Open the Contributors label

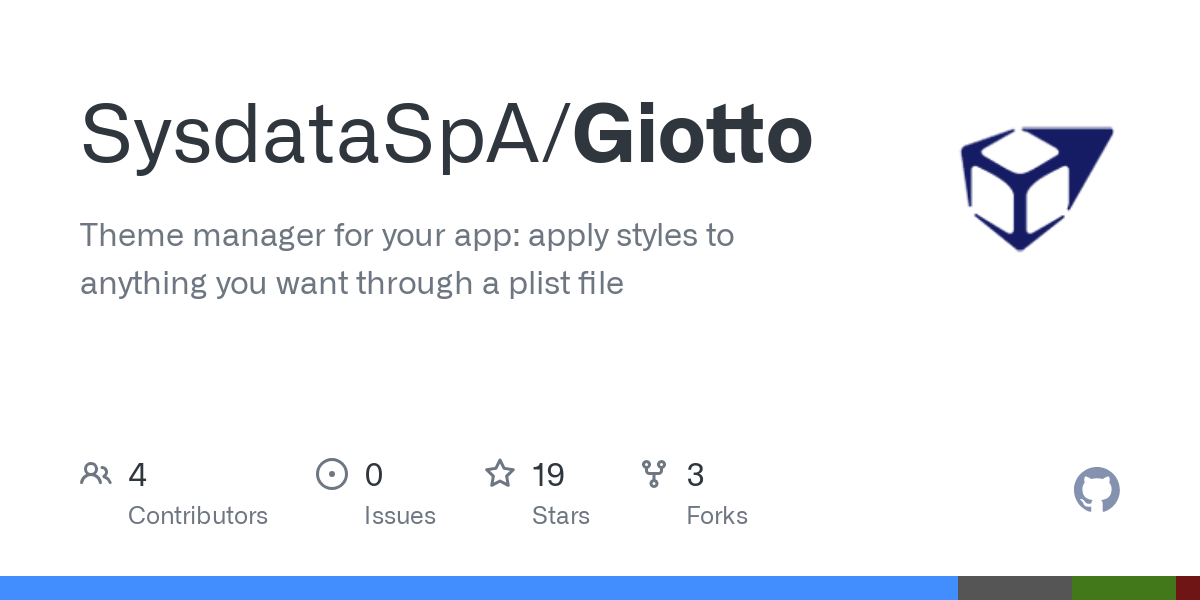tap(198, 516)
